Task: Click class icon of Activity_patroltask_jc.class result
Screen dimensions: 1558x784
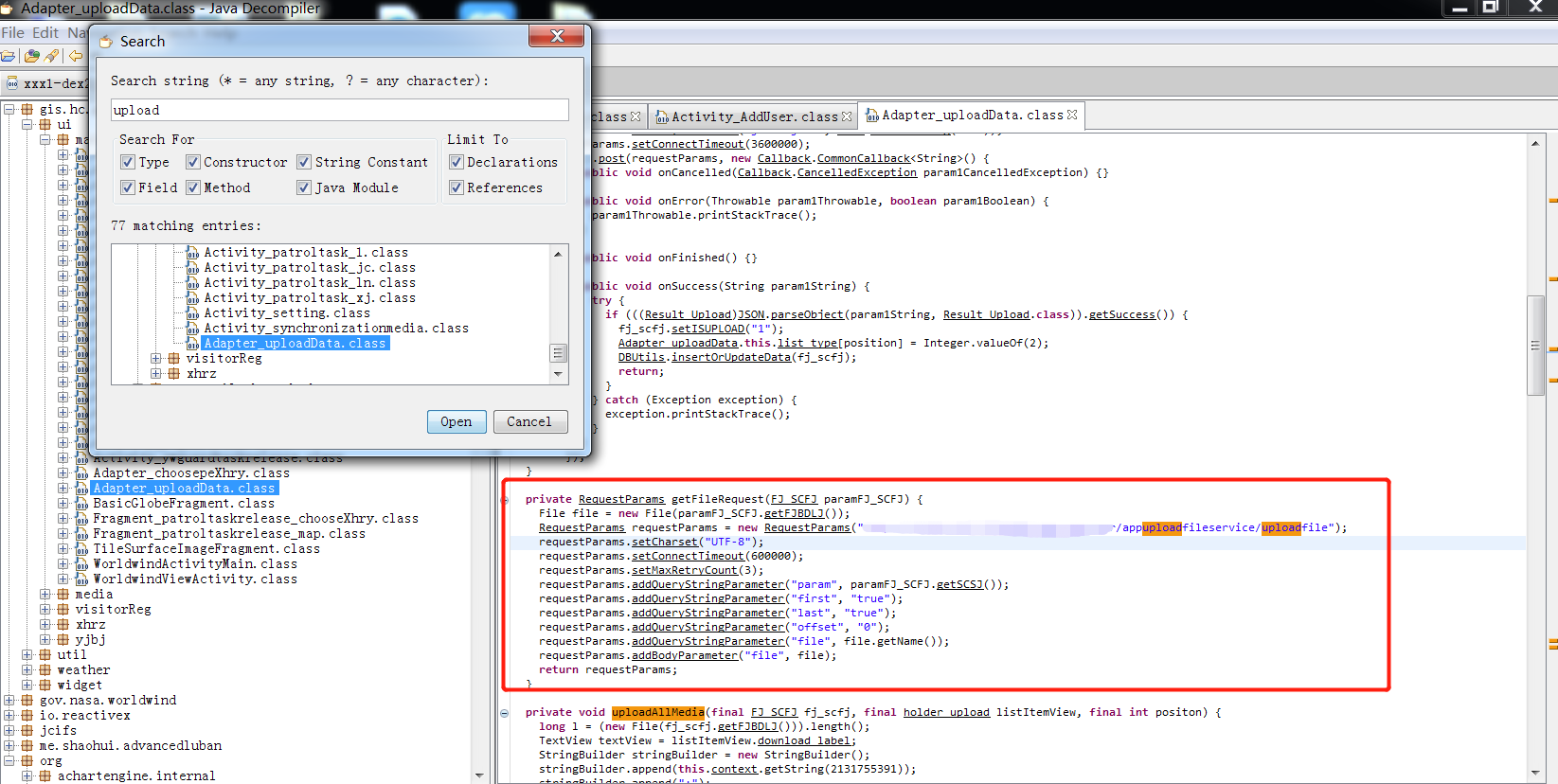Action: tap(192, 268)
